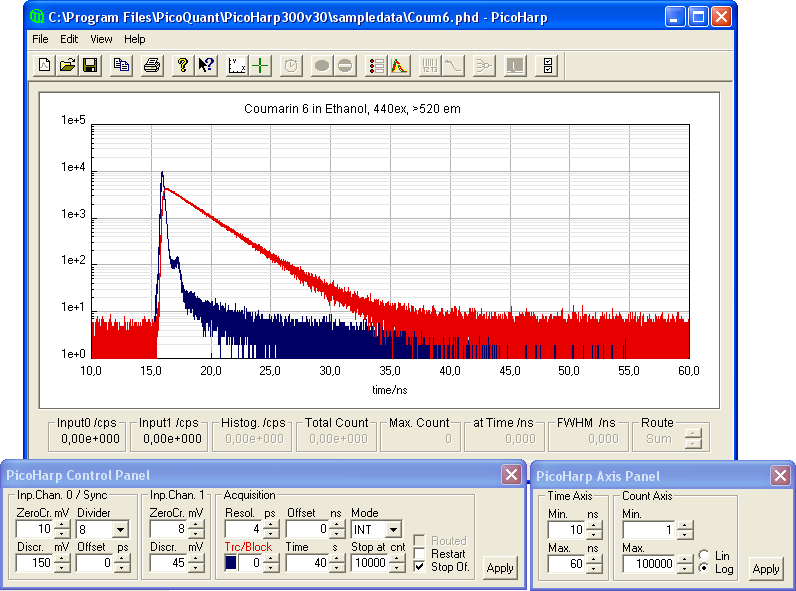Enable the Restart checkbox

click(x=419, y=553)
